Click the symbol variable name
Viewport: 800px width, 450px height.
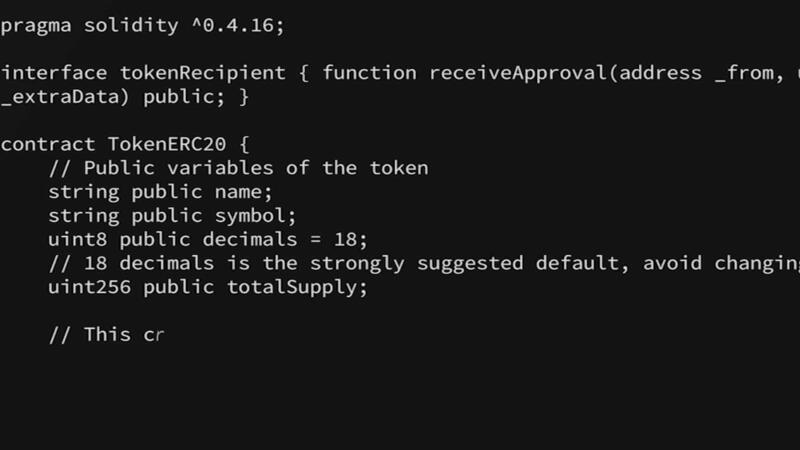(249, 216)
